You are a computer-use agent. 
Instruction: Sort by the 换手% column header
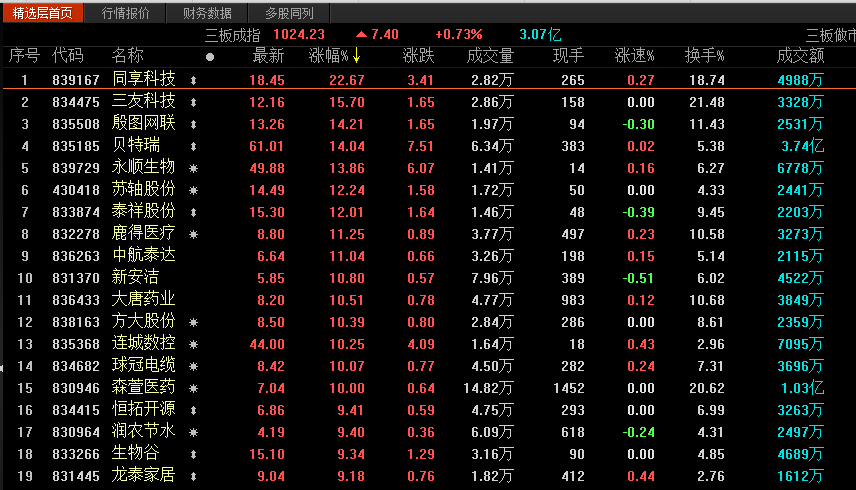click(704, 55)
